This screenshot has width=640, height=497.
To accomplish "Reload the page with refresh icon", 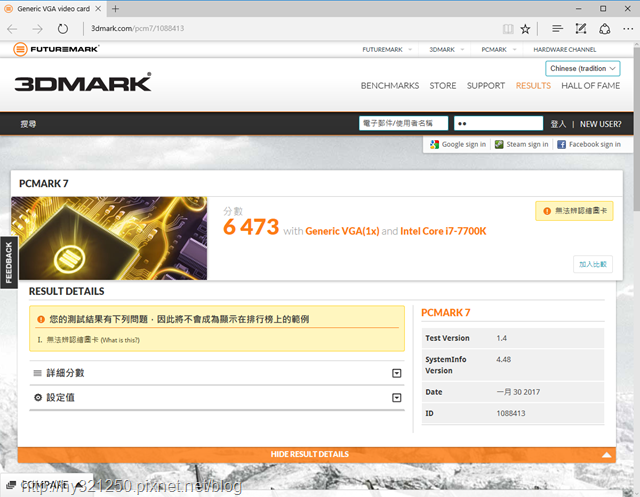I will coord(63,29).
